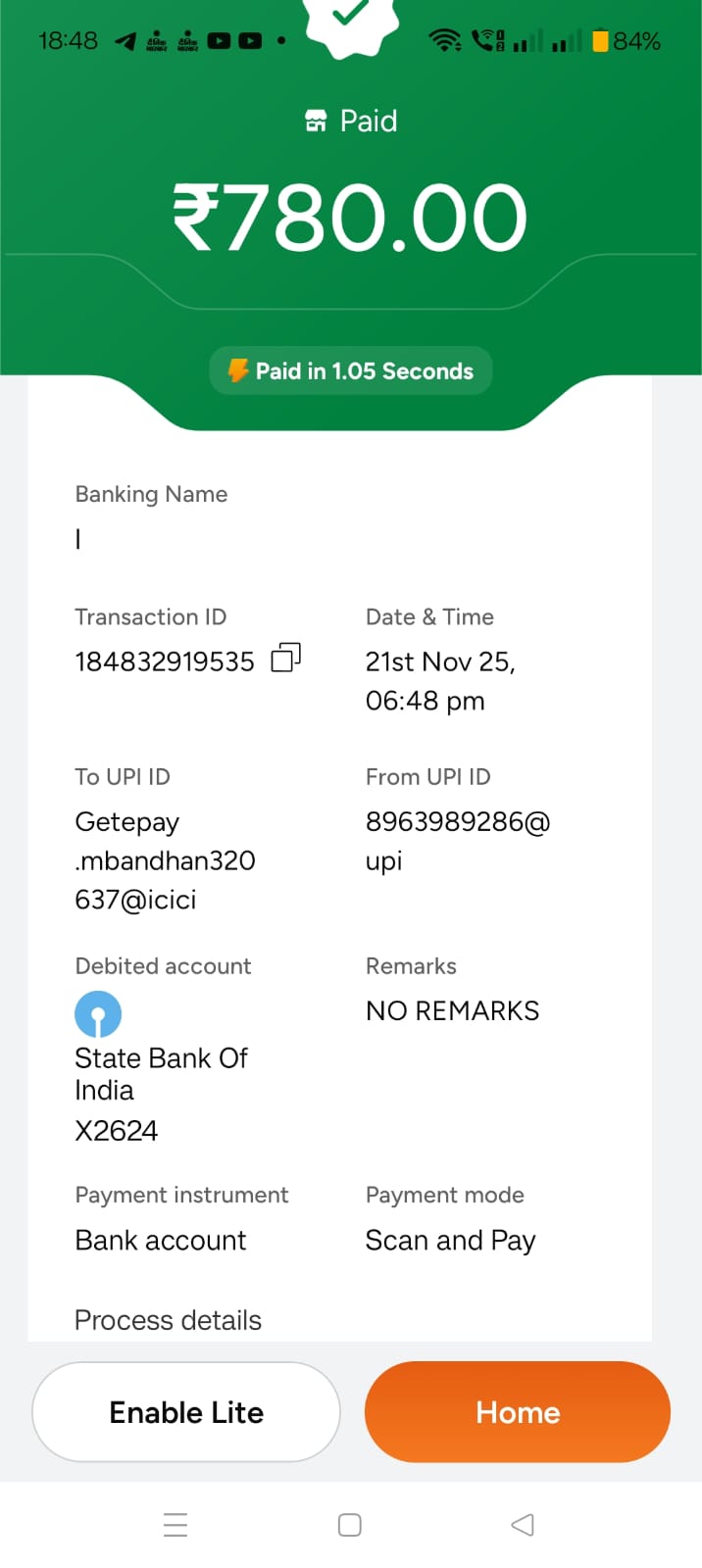Tap the merchant store icon beside Paid
The image size is (702, 1568).
(x=316, y=122)
